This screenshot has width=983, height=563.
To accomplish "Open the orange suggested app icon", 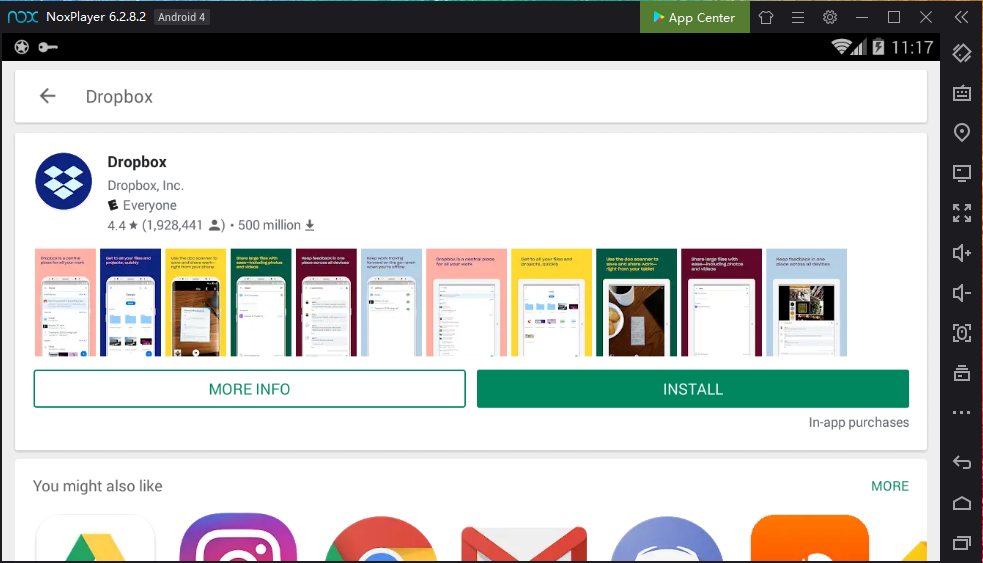I will (810, 538).
